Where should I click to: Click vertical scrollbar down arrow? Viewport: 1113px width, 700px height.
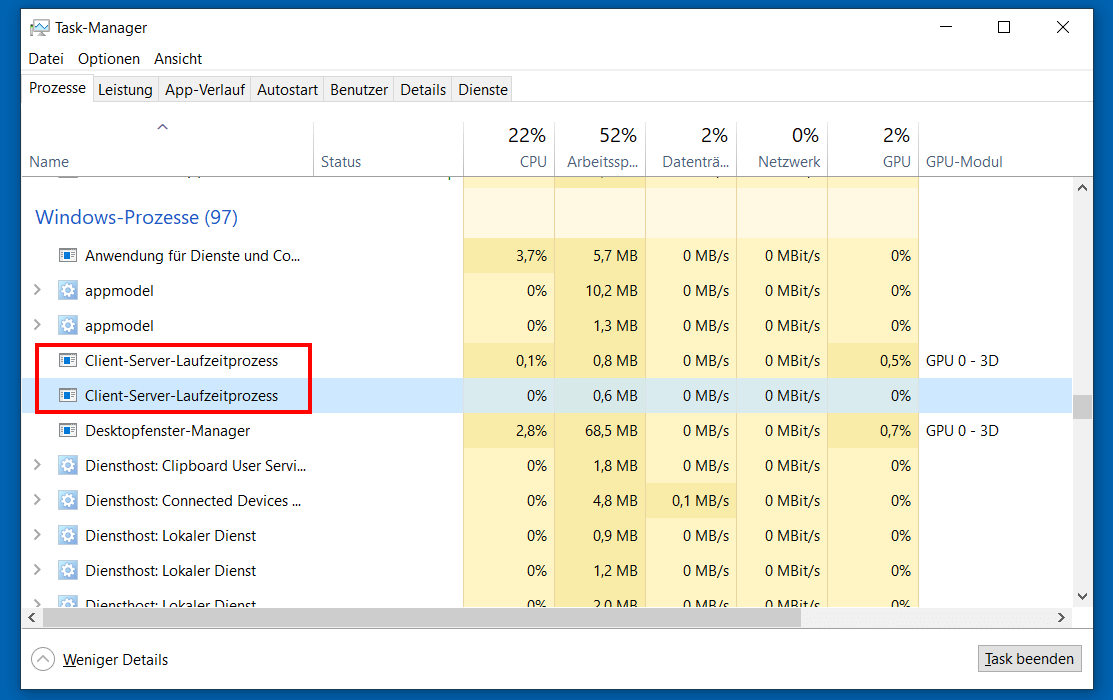[x=1082, y=596]
